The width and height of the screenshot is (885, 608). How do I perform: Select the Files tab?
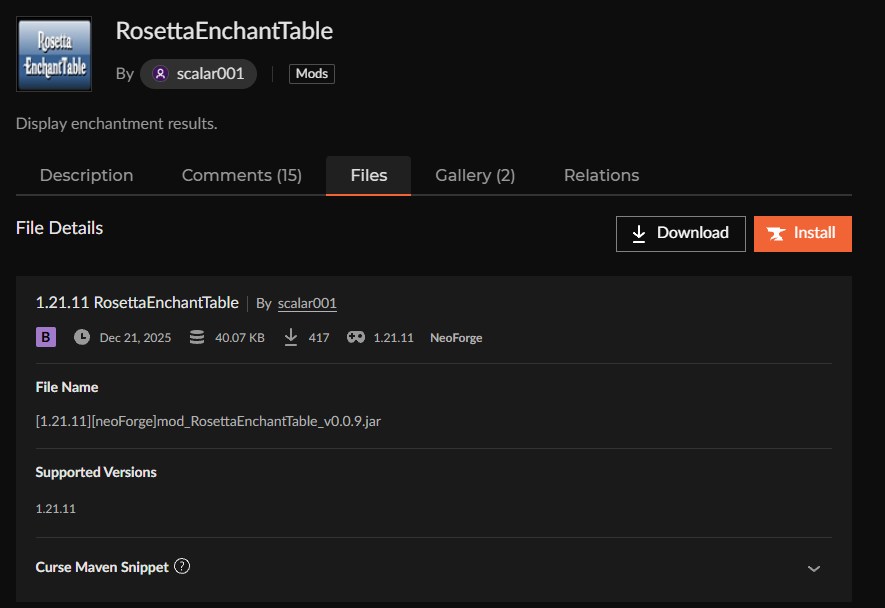click(368, 175)
